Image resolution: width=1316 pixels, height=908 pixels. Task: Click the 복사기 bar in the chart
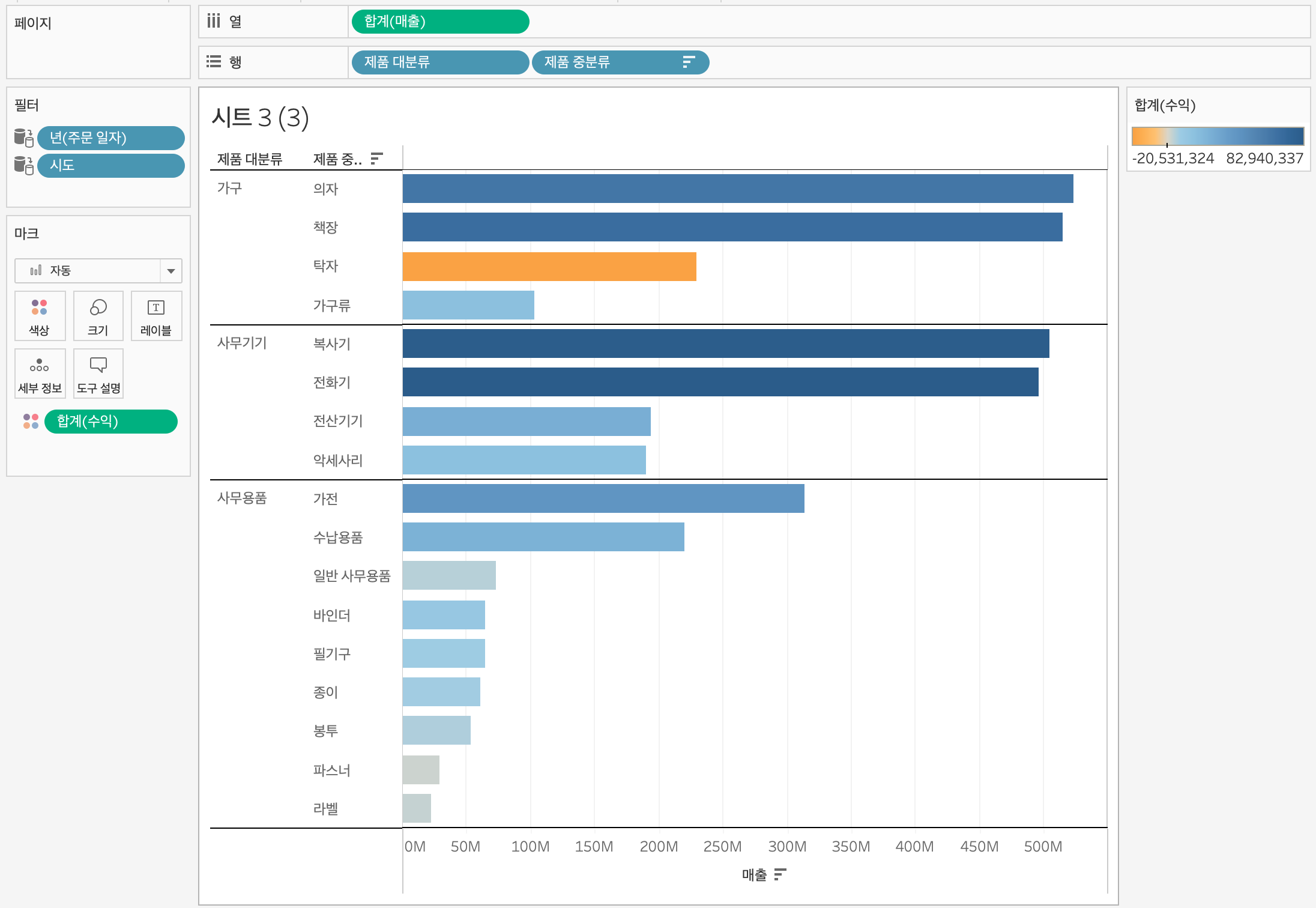tap(725, 344)
